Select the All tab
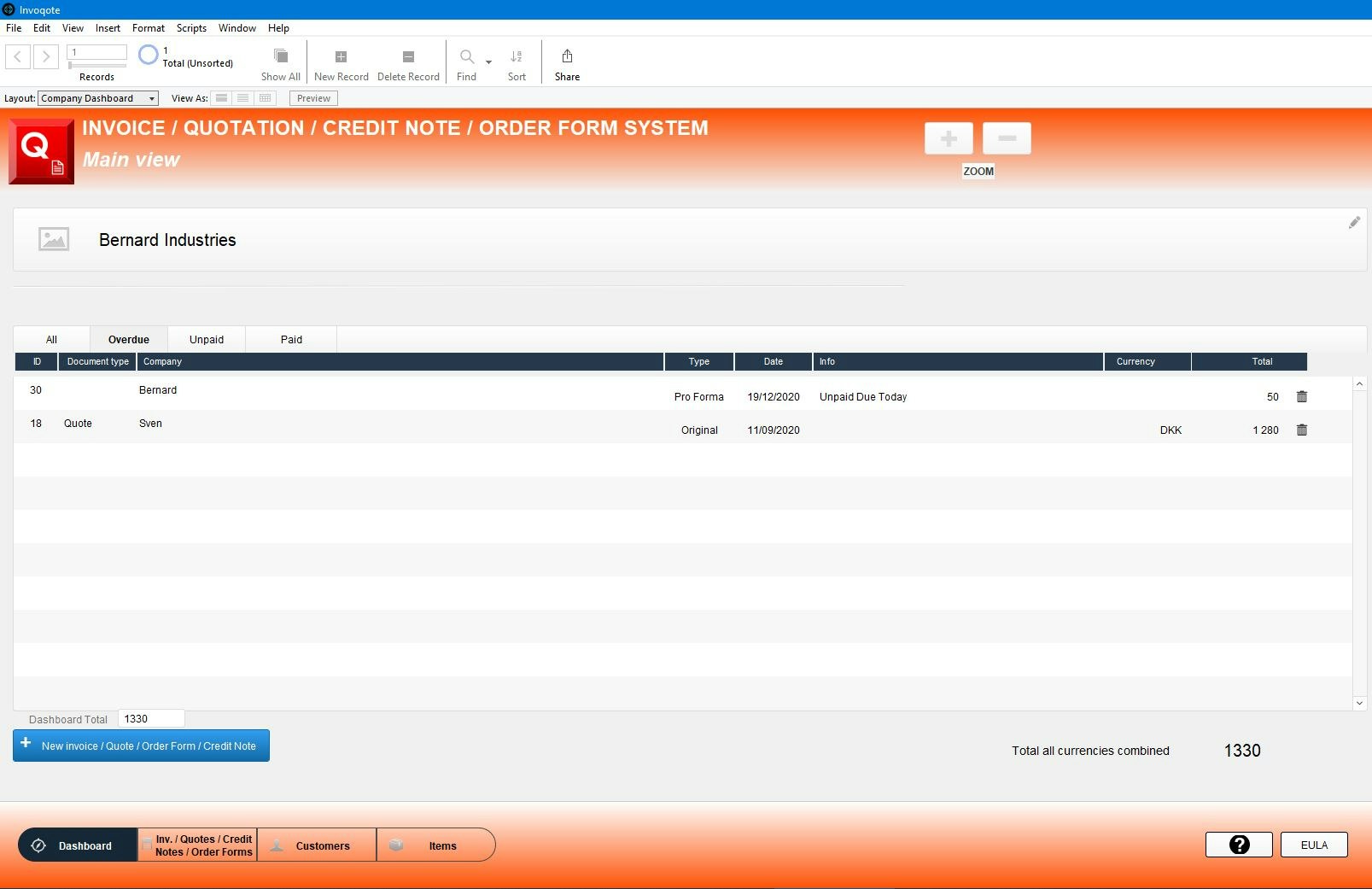Viewport: 1372px width, 889px height. [x=51, y=339]
